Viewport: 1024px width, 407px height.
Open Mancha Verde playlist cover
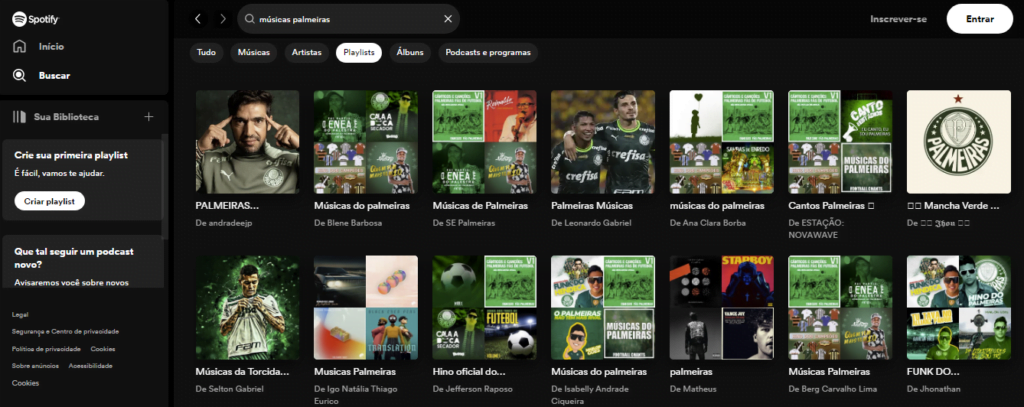tap(959, 142)
